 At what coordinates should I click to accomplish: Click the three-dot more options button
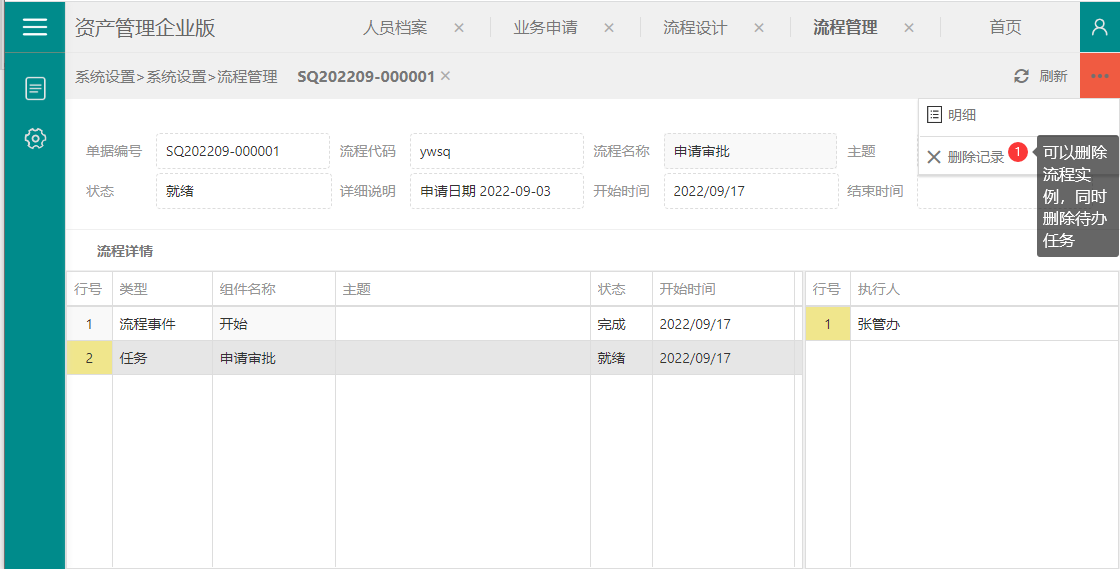pos(1099,76)
